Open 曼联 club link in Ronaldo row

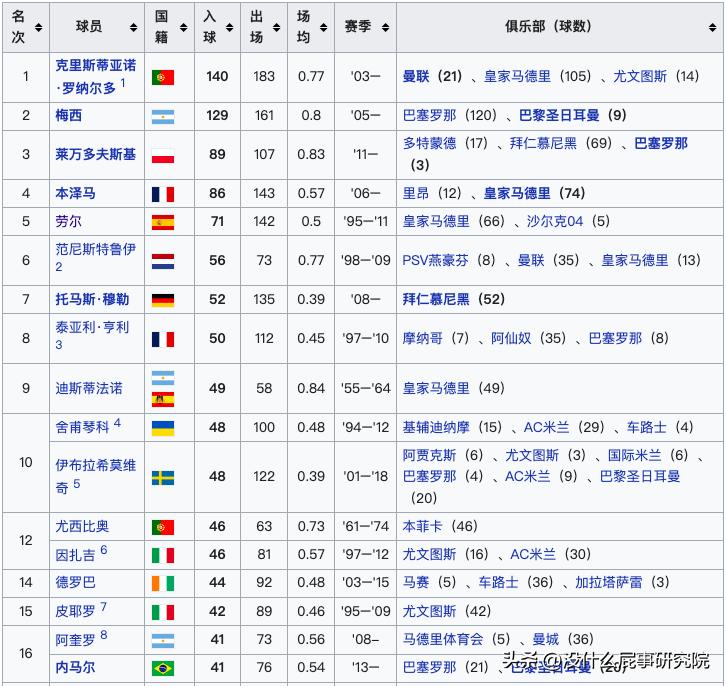pyautogui.click(x=416, y=76)
